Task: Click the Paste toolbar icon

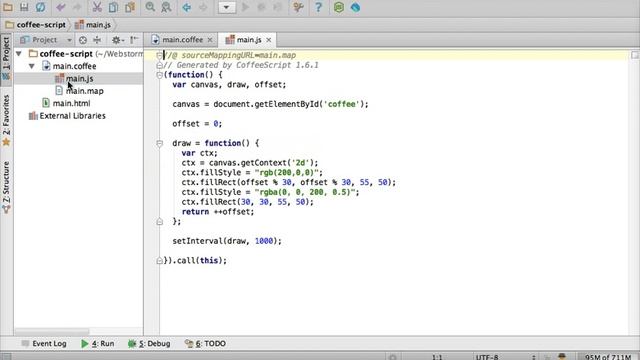Action: [130, 7]
